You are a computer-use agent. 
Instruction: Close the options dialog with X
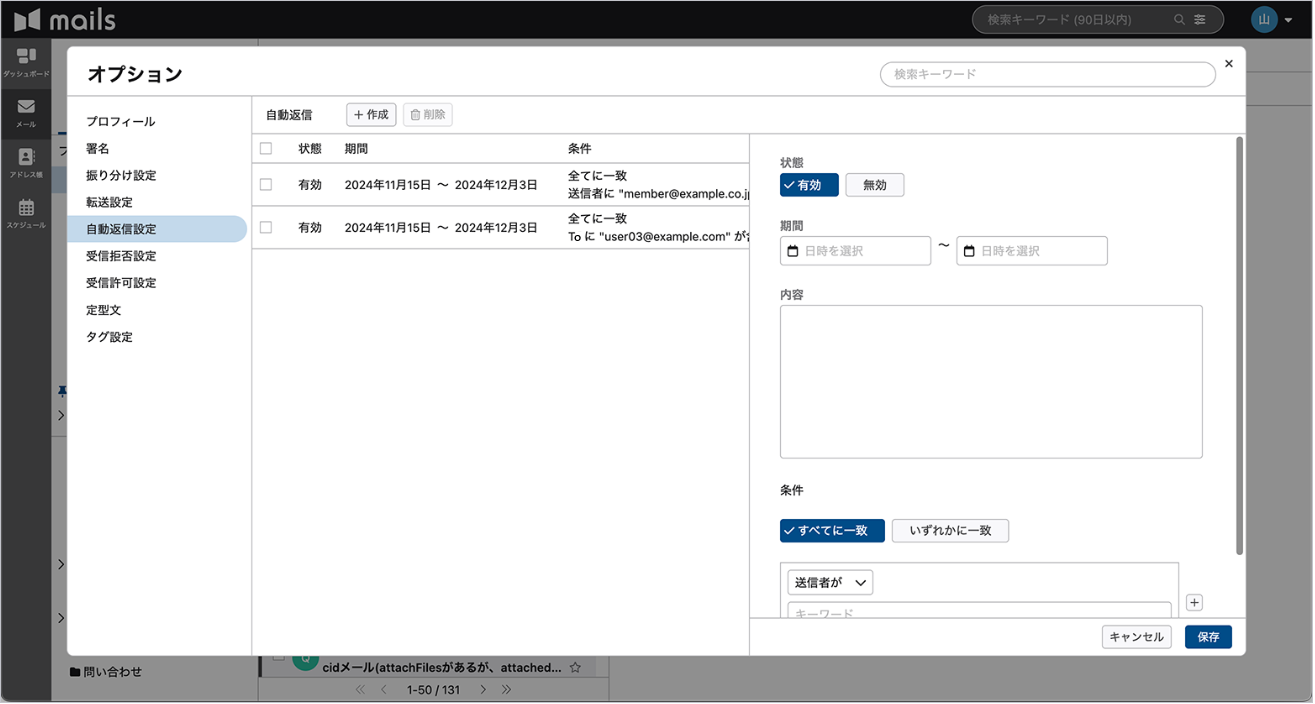pos(1228,64)
